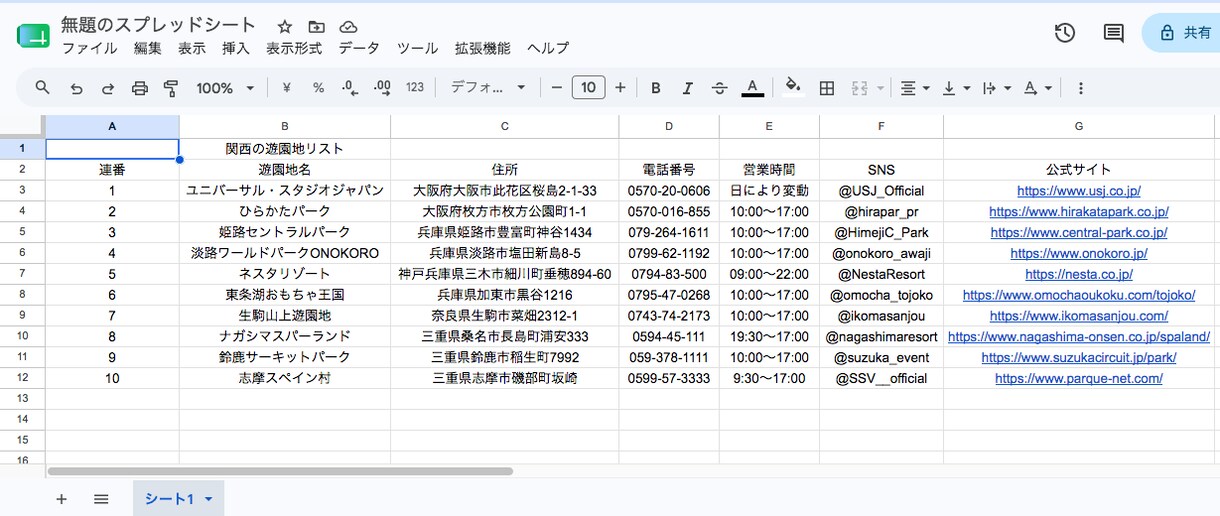Click the move to folder icon
The height and width of the screenshot is (516, 1220).
tap(317, 27)
